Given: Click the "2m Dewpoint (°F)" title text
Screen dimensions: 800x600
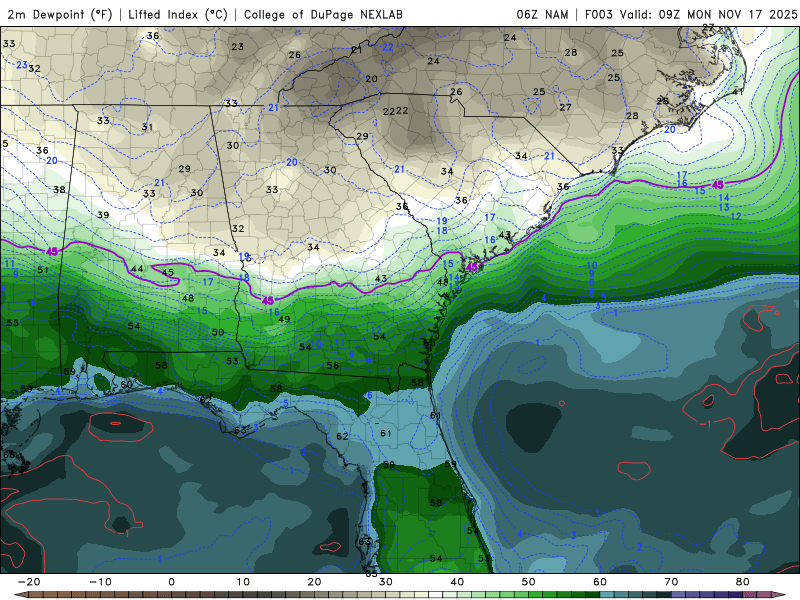Looking at the screenshot, I should point(60,14).
